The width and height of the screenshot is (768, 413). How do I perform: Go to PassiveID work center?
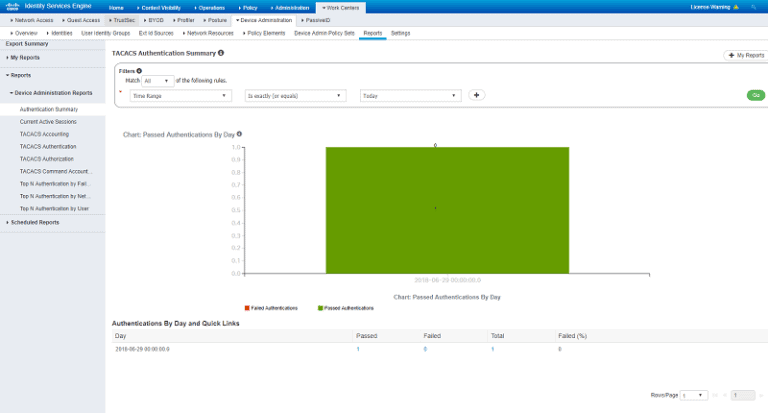315,21
